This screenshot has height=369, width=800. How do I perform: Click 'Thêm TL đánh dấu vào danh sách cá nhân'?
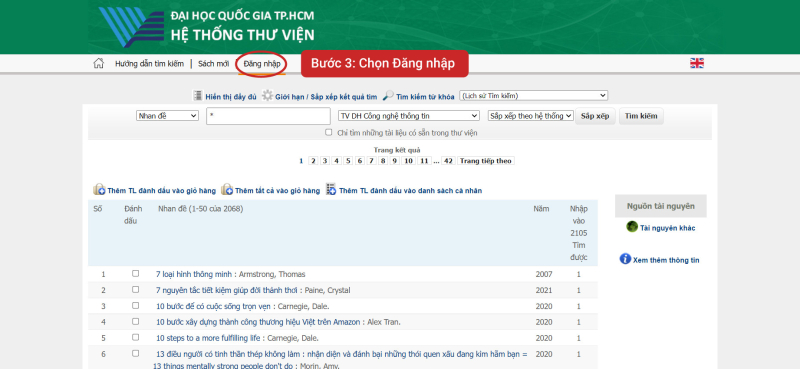[410, 190]
